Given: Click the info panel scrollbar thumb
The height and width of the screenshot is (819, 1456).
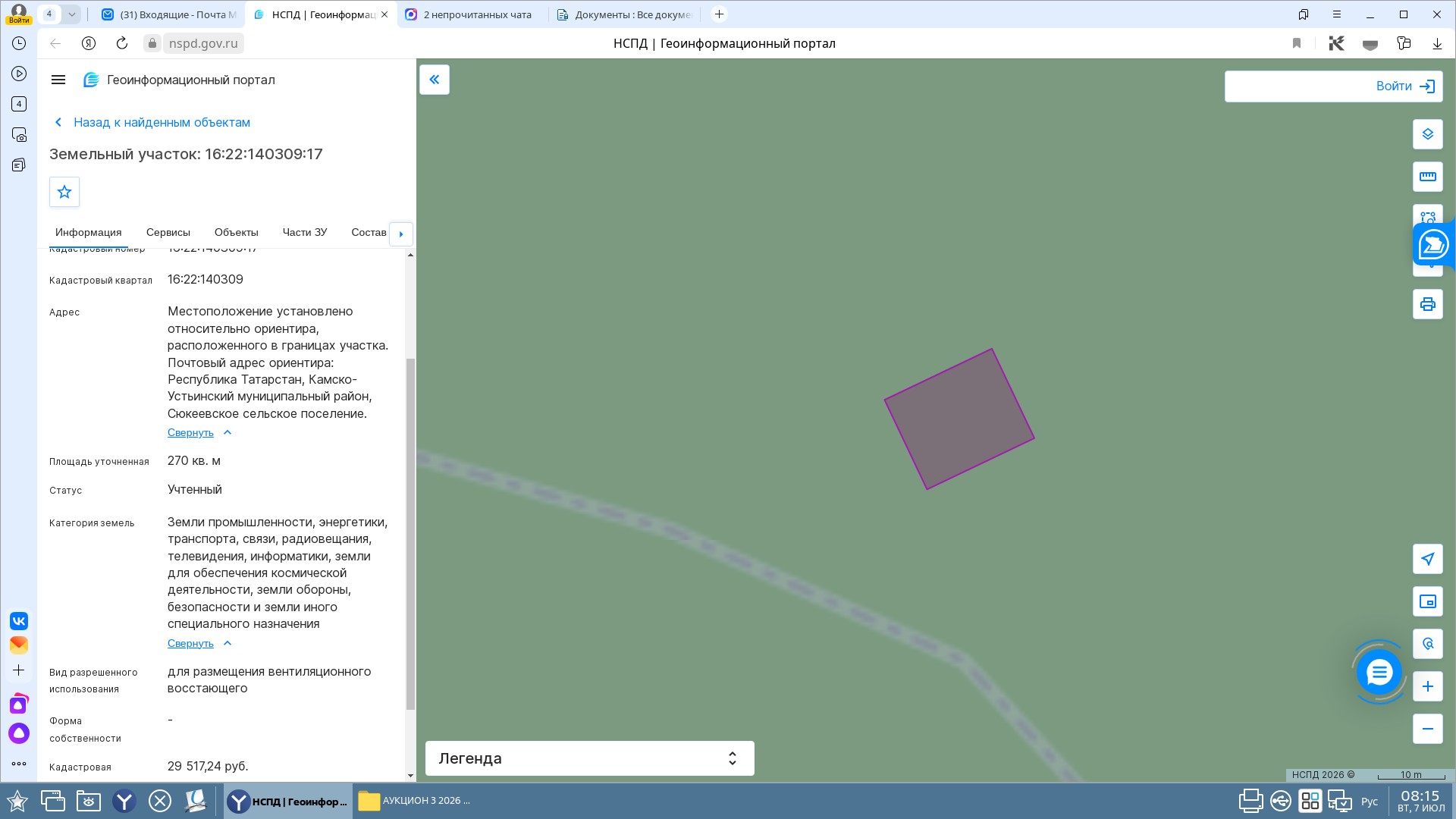Looking at the screenshot, I should click(x=410, y=534).
